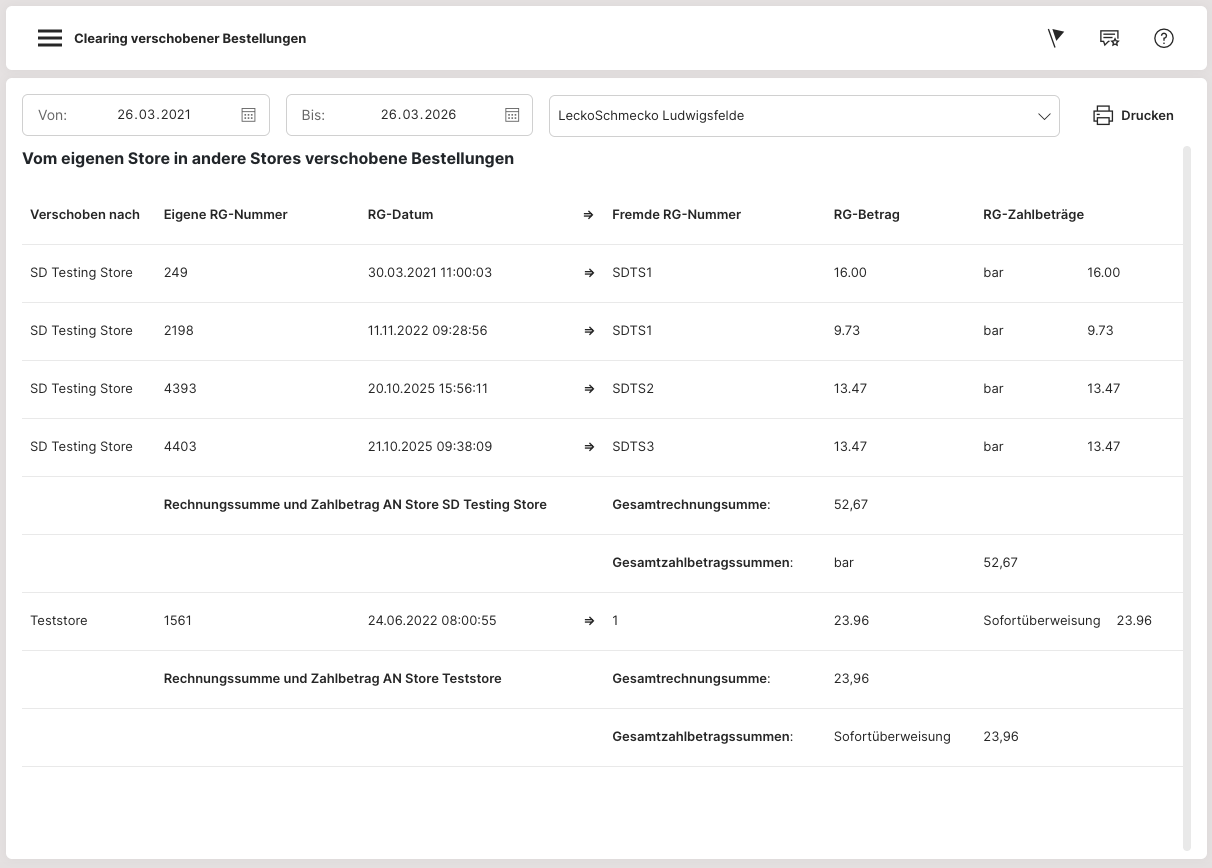Image resolution: width=1212 pixels, height=868 pixels.
Task: Click the arrow icon in Teststore row
Action: [x=589, y=621]
